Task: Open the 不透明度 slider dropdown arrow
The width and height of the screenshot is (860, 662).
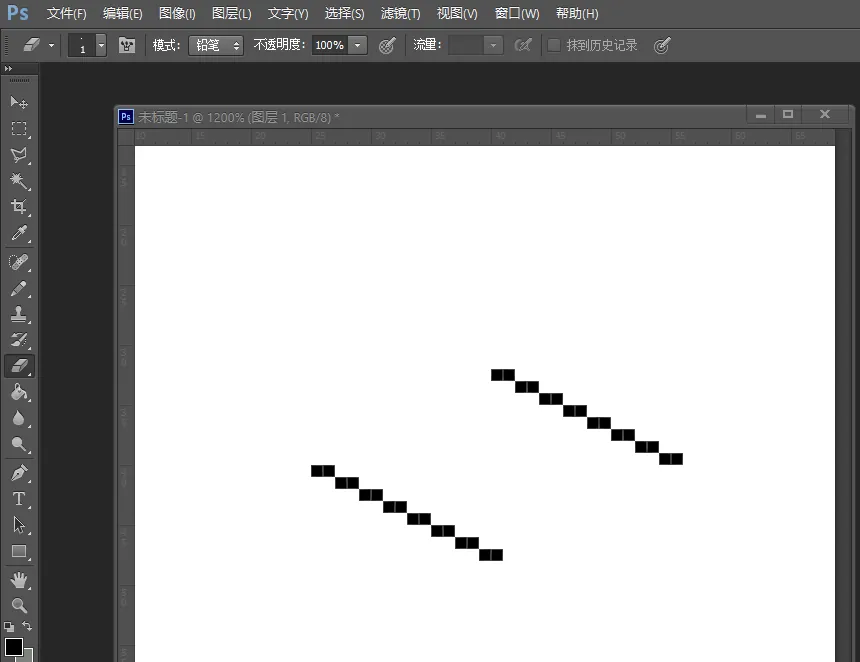Action: point(358,45)
